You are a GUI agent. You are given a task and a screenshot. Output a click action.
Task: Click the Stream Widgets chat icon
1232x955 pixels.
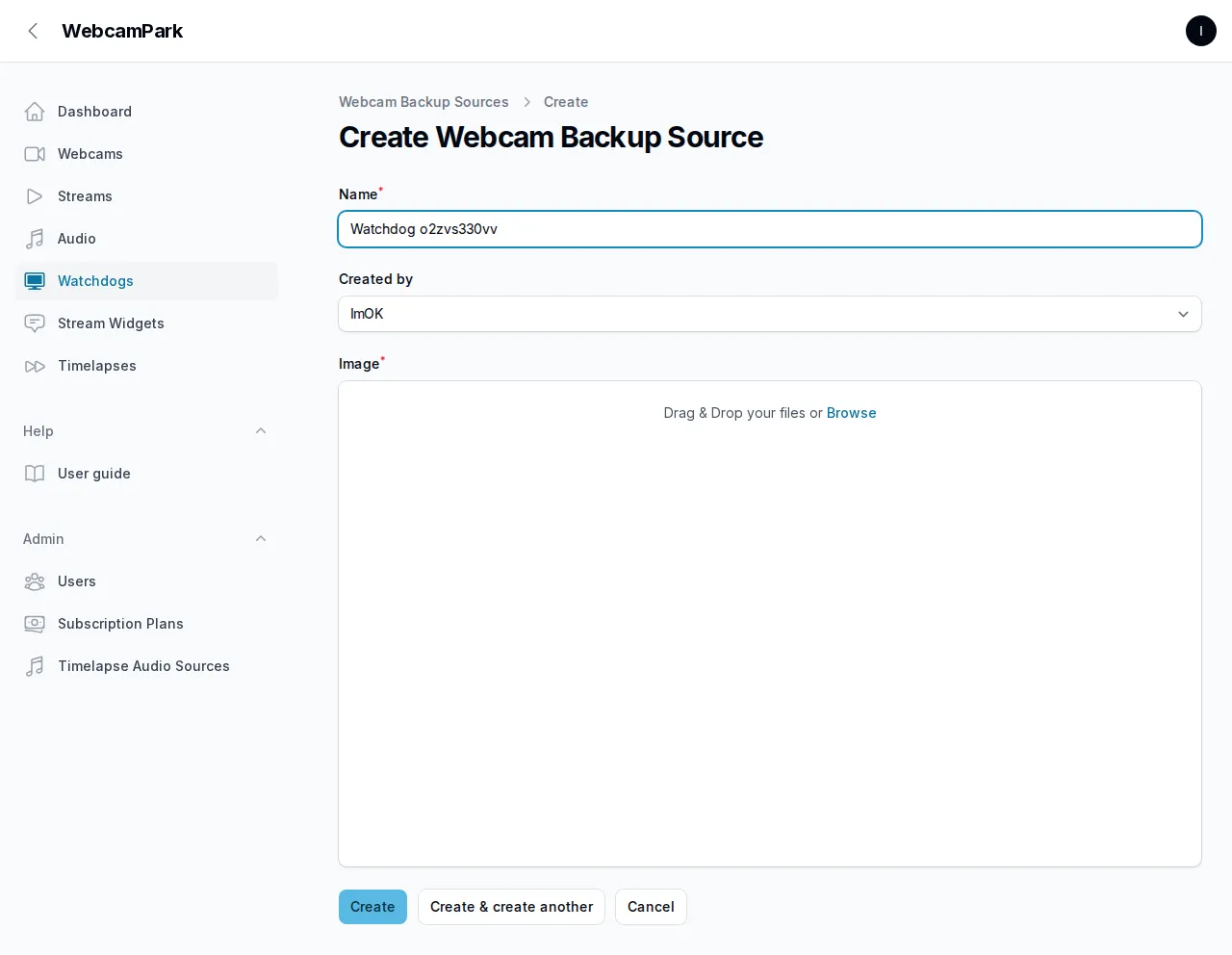tap(35, 323)
